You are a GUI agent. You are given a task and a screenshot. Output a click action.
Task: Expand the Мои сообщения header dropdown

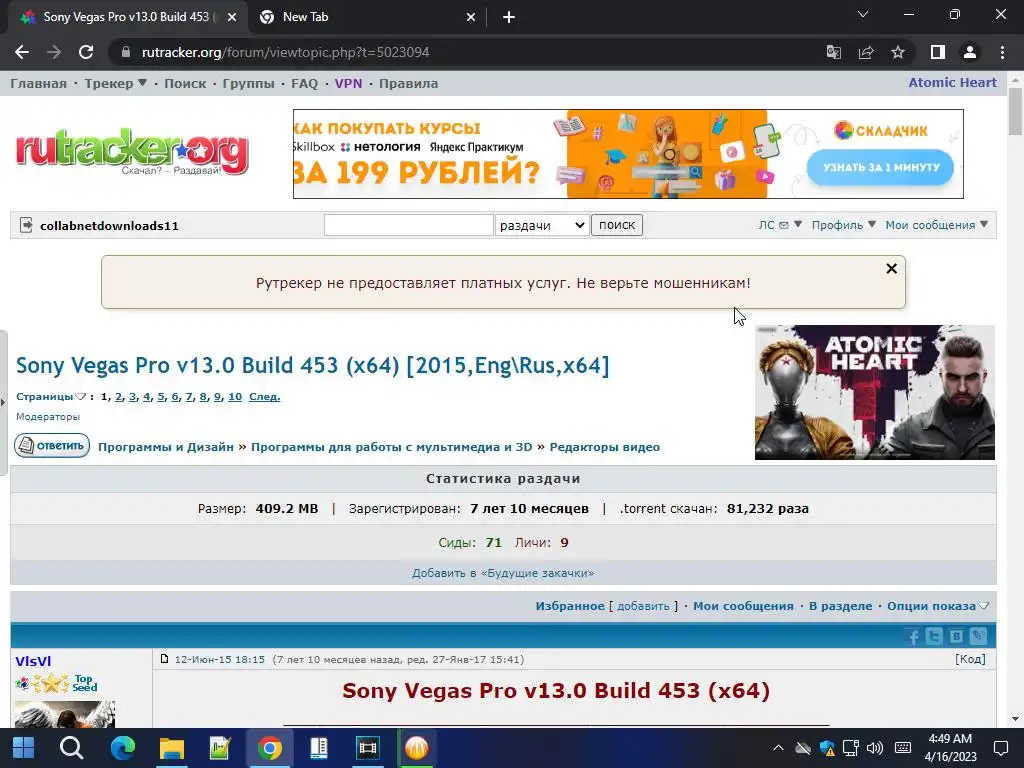[936, 225]
